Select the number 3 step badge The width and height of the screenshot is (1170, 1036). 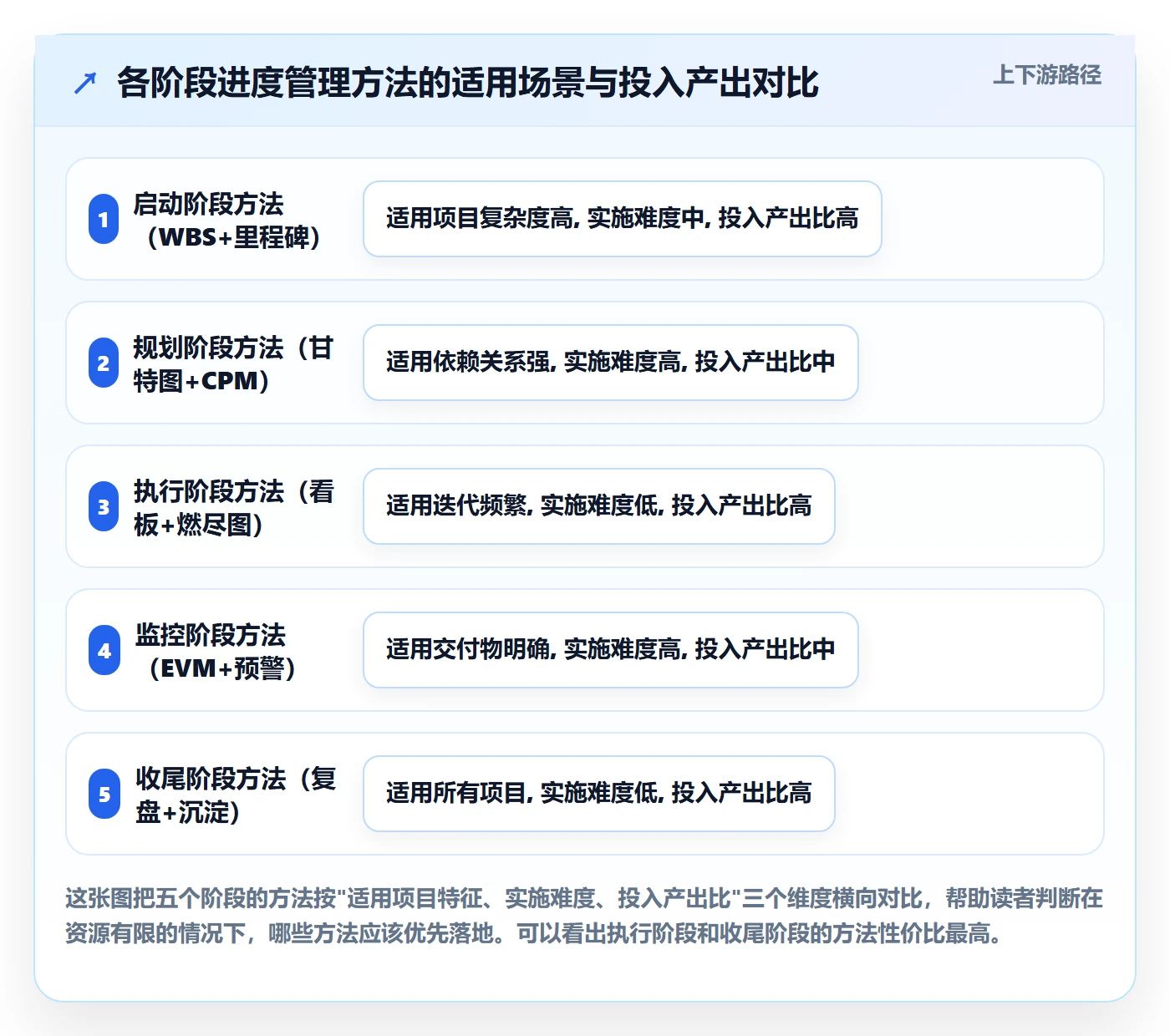click(104, 506)
